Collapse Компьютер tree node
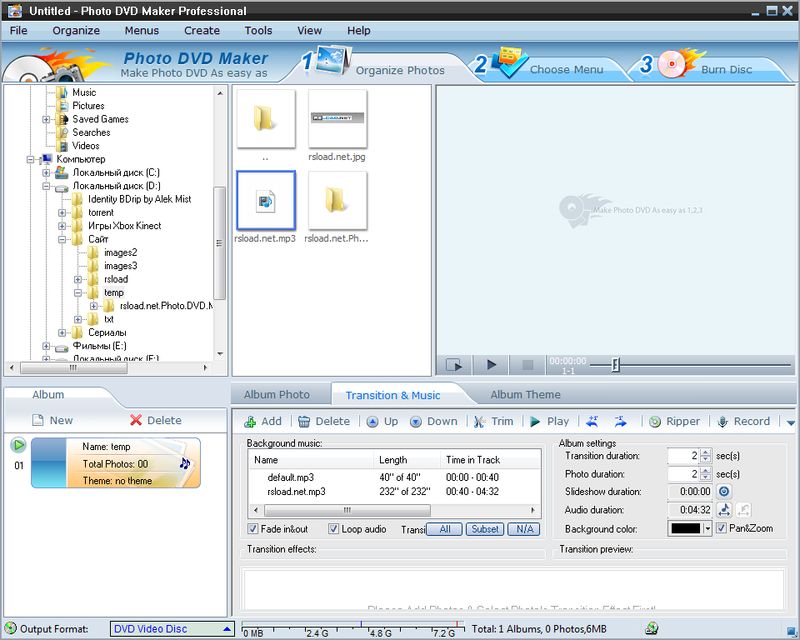 pos(31,159)
